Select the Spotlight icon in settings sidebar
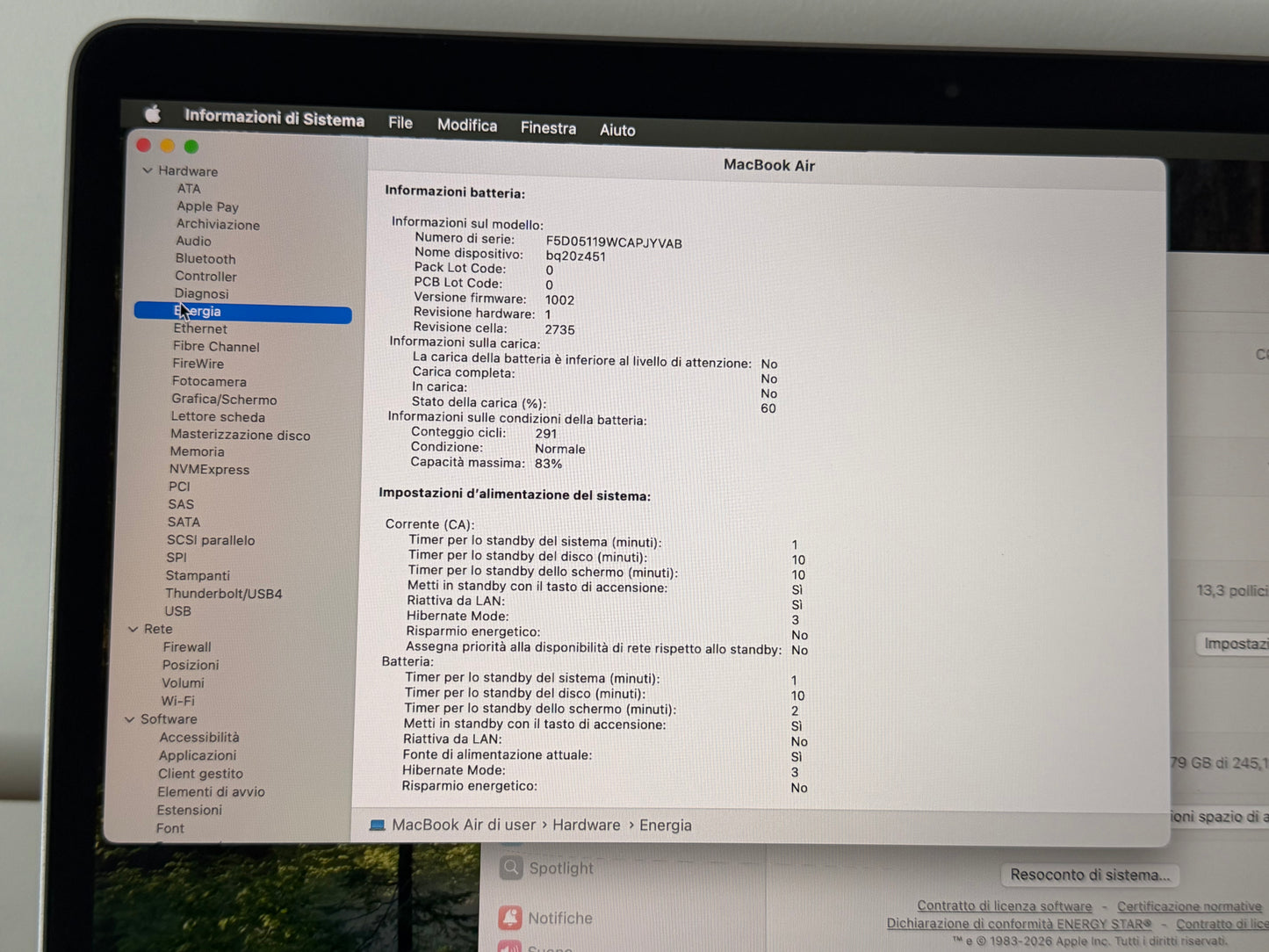The height and width of the screenshot is (952, 1269). [510, 868]
